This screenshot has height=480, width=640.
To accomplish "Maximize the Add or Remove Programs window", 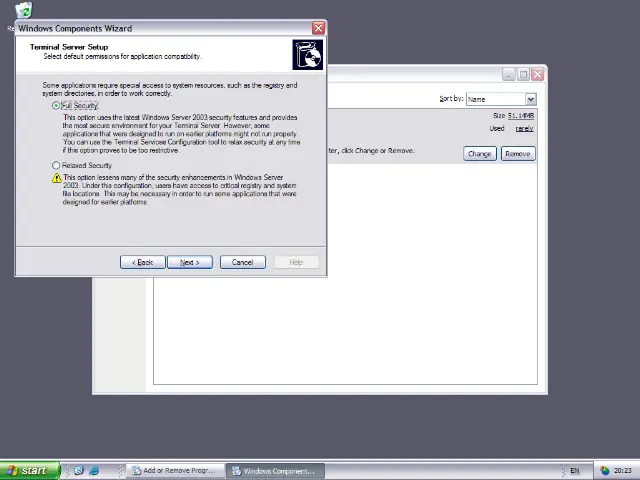I will [523, 74].
